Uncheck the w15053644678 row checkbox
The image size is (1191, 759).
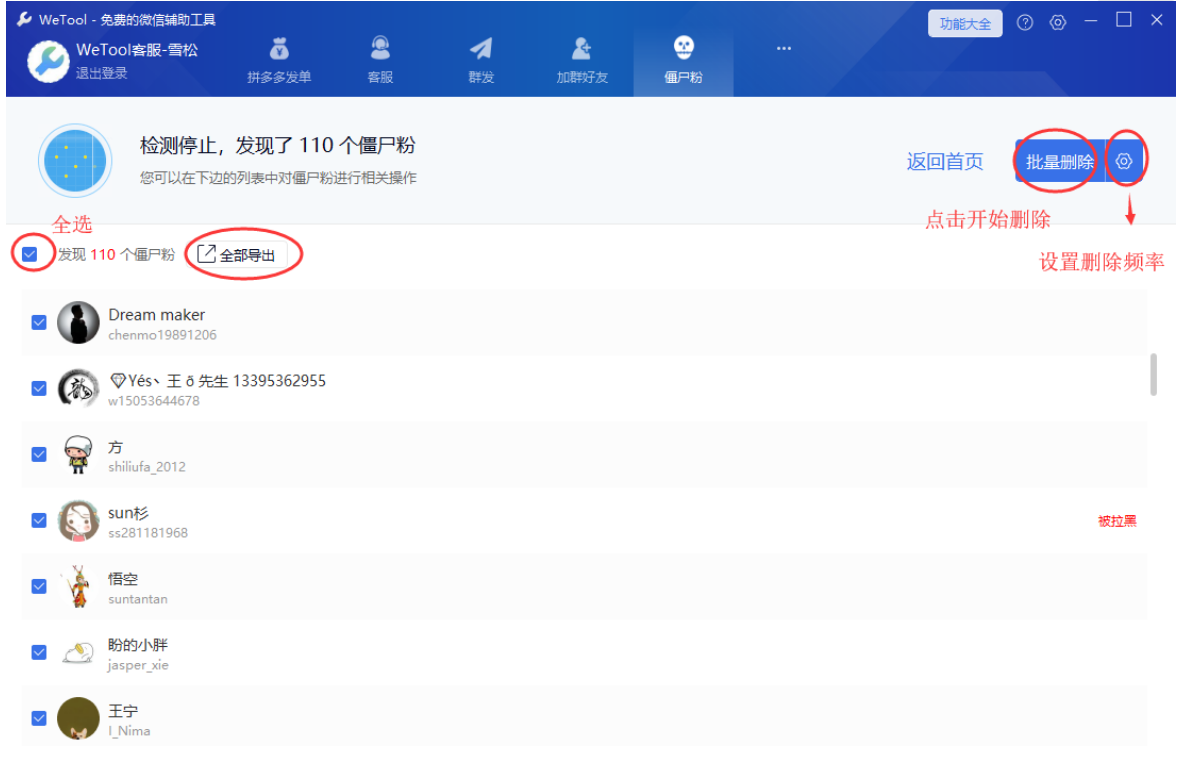[39, 389]
